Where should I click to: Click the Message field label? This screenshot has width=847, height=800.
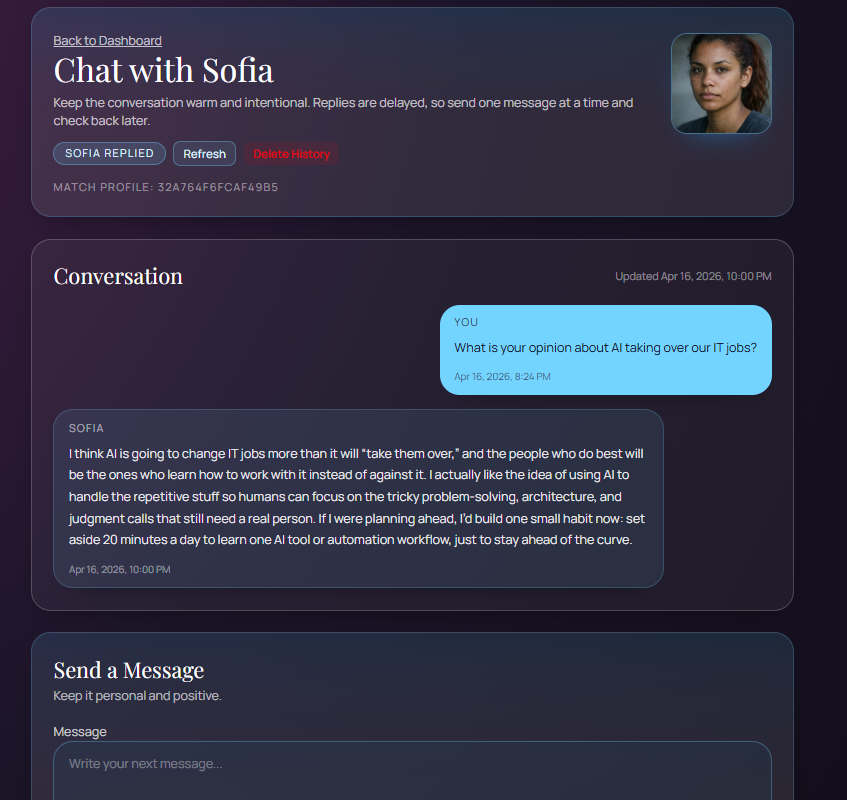coord(80,732)
